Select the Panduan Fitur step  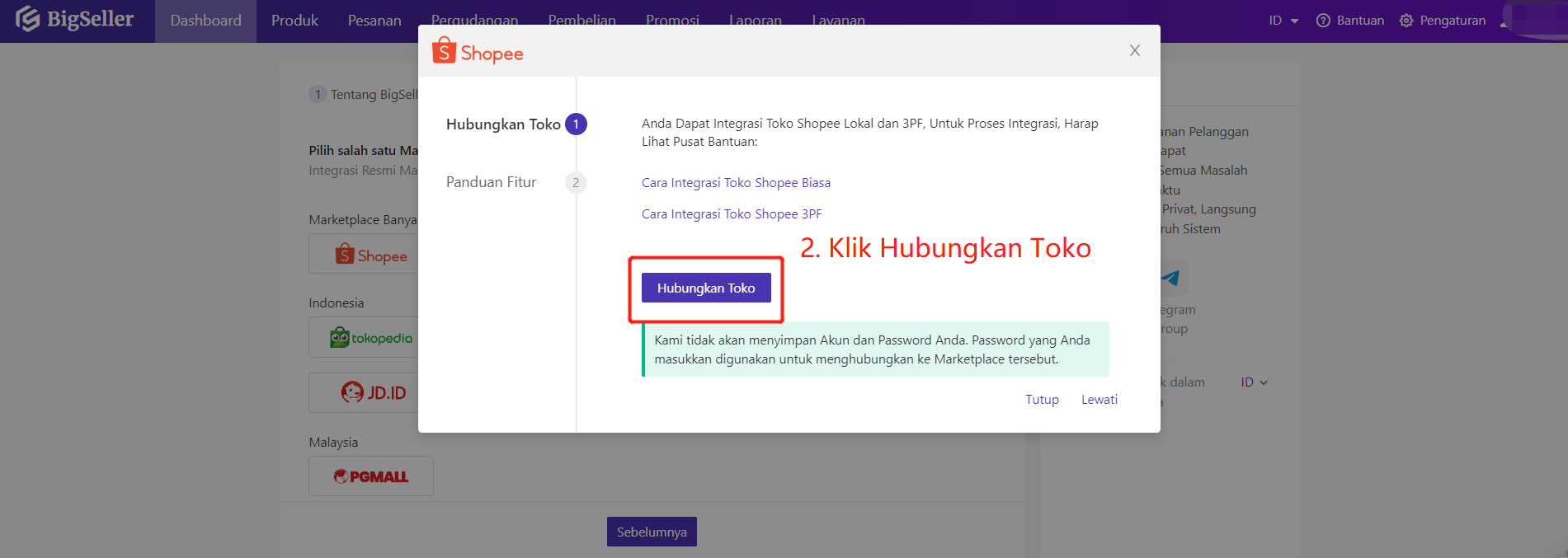click(491, 182)
